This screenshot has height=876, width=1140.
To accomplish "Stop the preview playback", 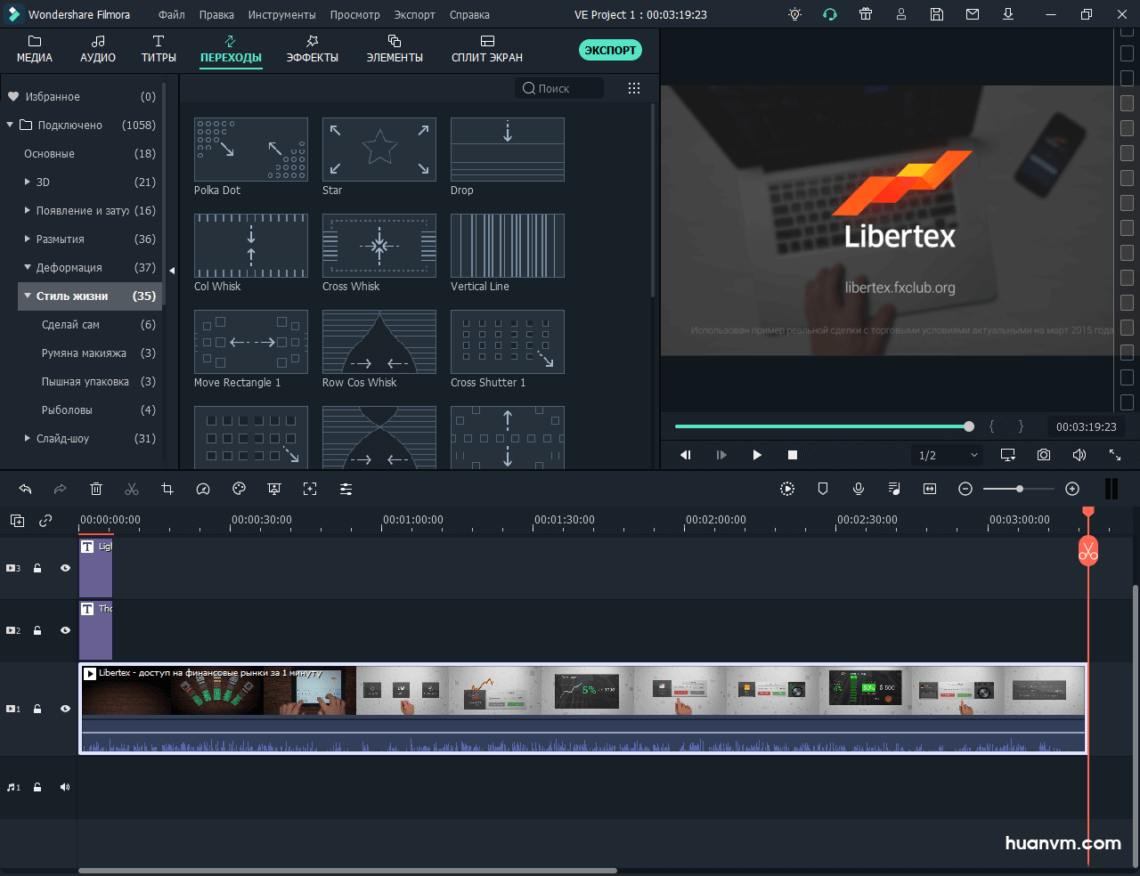I will pyautogui.click(x=792, y=455).
